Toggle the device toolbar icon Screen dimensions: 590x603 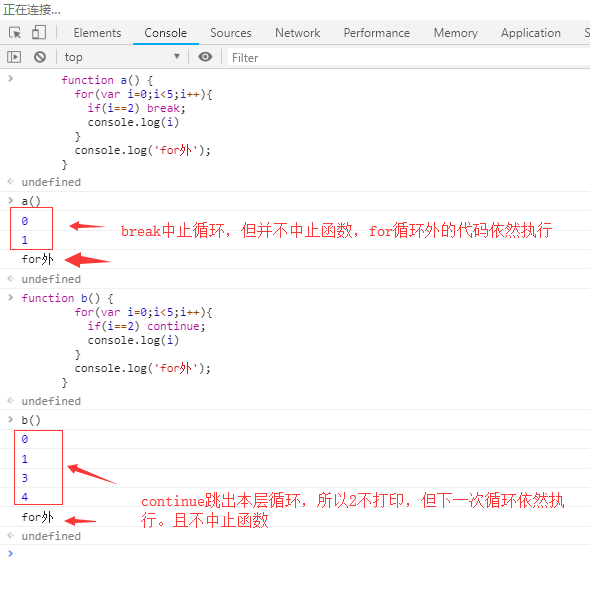39,33
